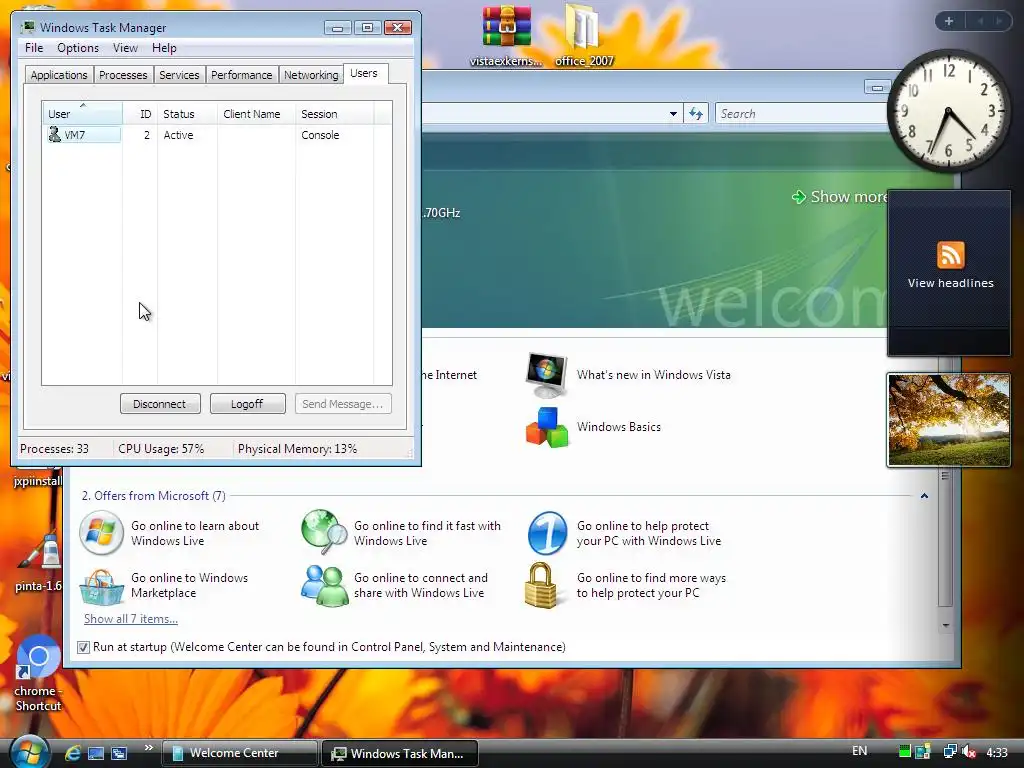Click the Show Desktop Quick Launch icon
The image size is (1024, 768).
(x=96, y=753)
